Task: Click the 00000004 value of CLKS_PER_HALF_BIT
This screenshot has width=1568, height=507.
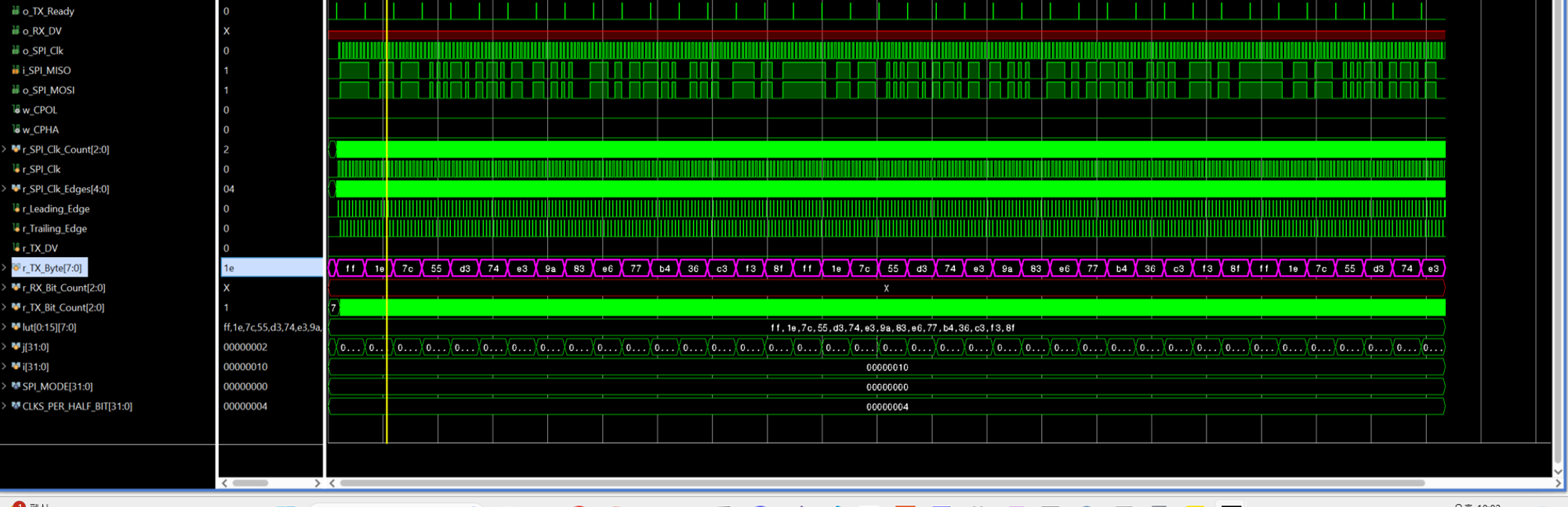Action: click(x=245, y=406)
